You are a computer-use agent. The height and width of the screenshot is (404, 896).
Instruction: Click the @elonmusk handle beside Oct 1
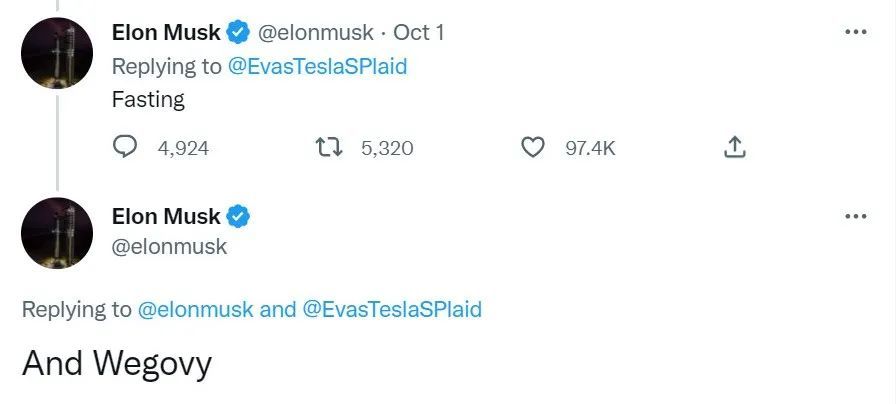(318, 32)
